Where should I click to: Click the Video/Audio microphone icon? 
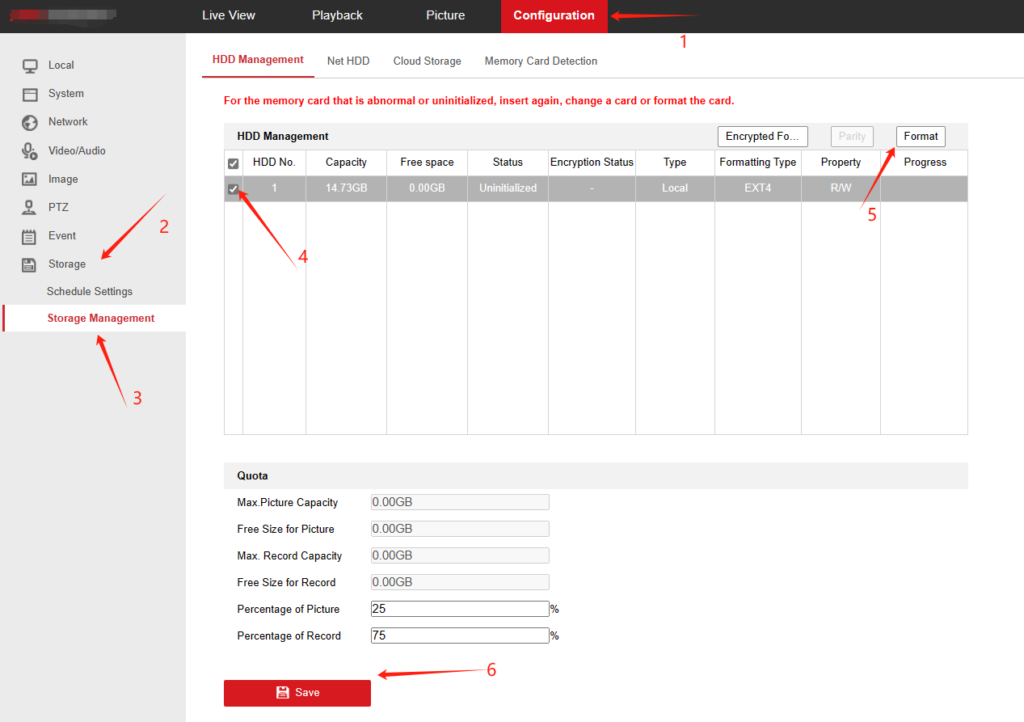(x=30, y=151)
